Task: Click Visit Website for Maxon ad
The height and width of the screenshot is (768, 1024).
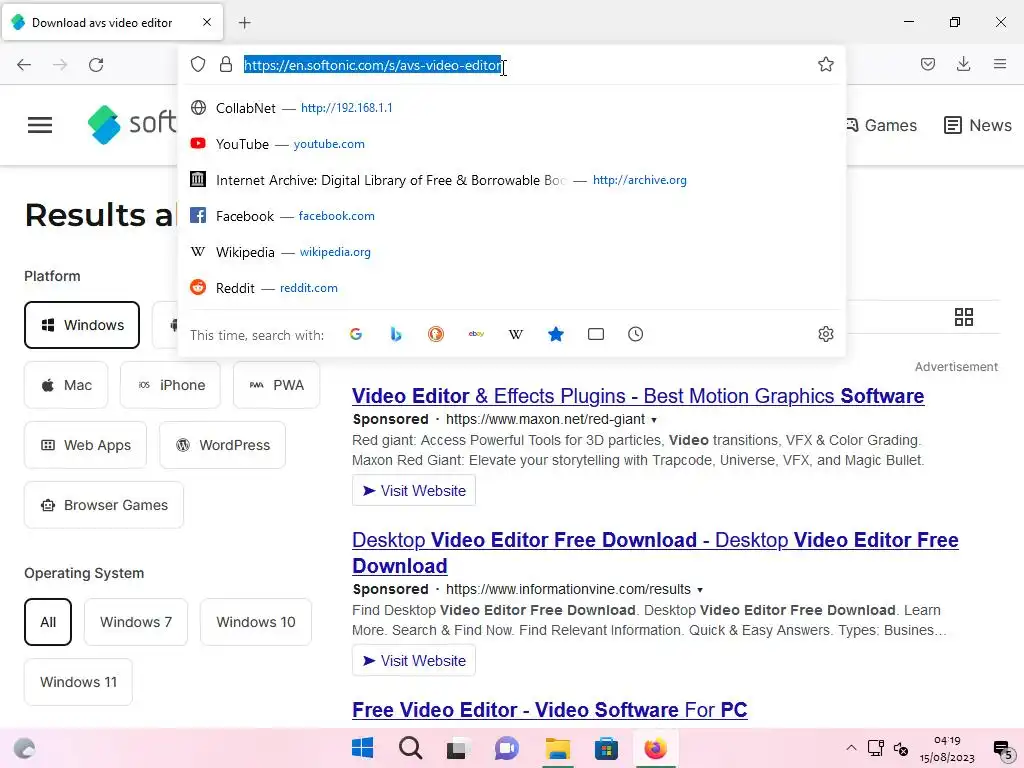Action: pyautogui.click(x=414, y=490)
